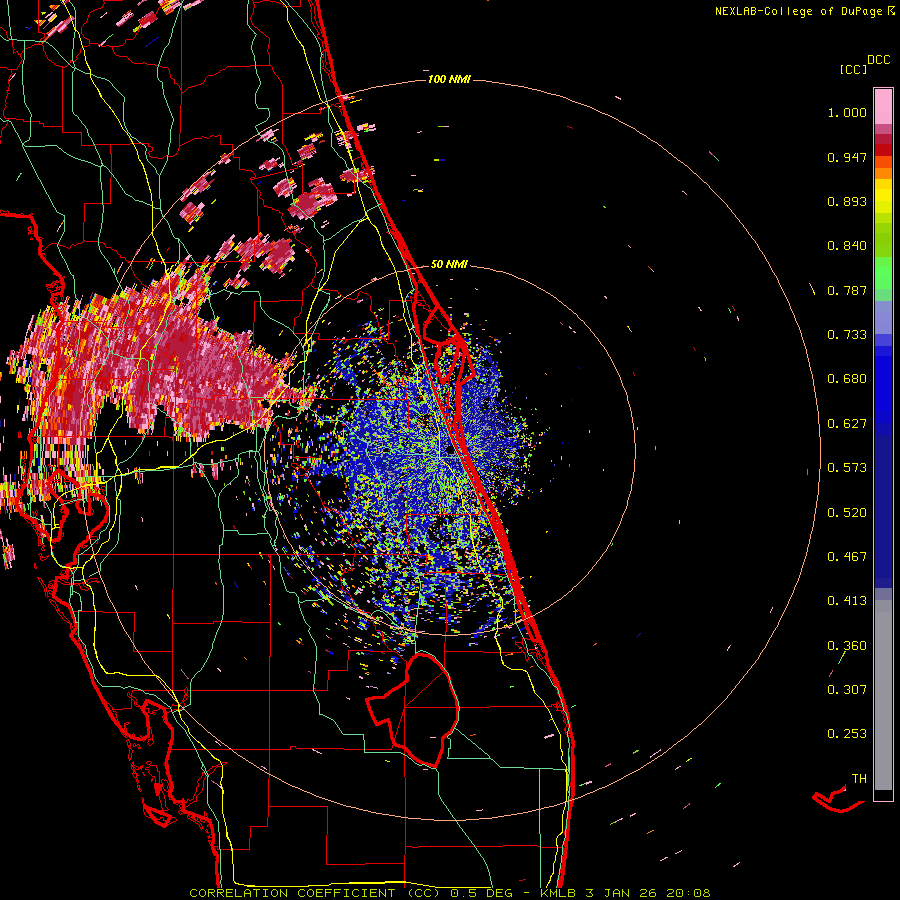900x900 pixels.
Task: Click the 0.253 legend value
Action: (847, 734)
